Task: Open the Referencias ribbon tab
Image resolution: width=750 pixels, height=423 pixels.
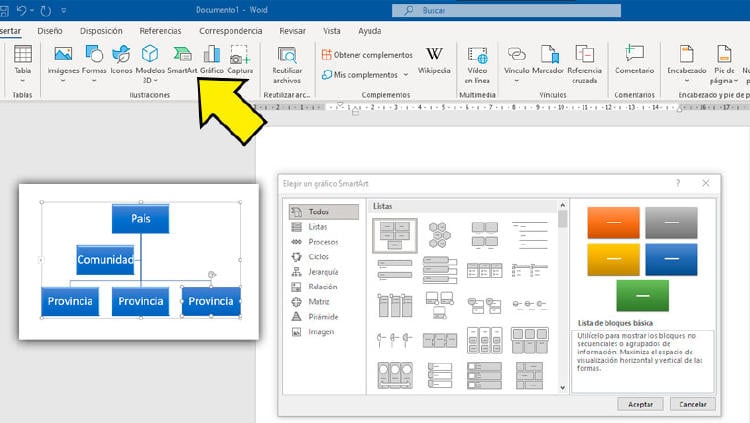Action: pyautogui.click(x=160, y=31)
